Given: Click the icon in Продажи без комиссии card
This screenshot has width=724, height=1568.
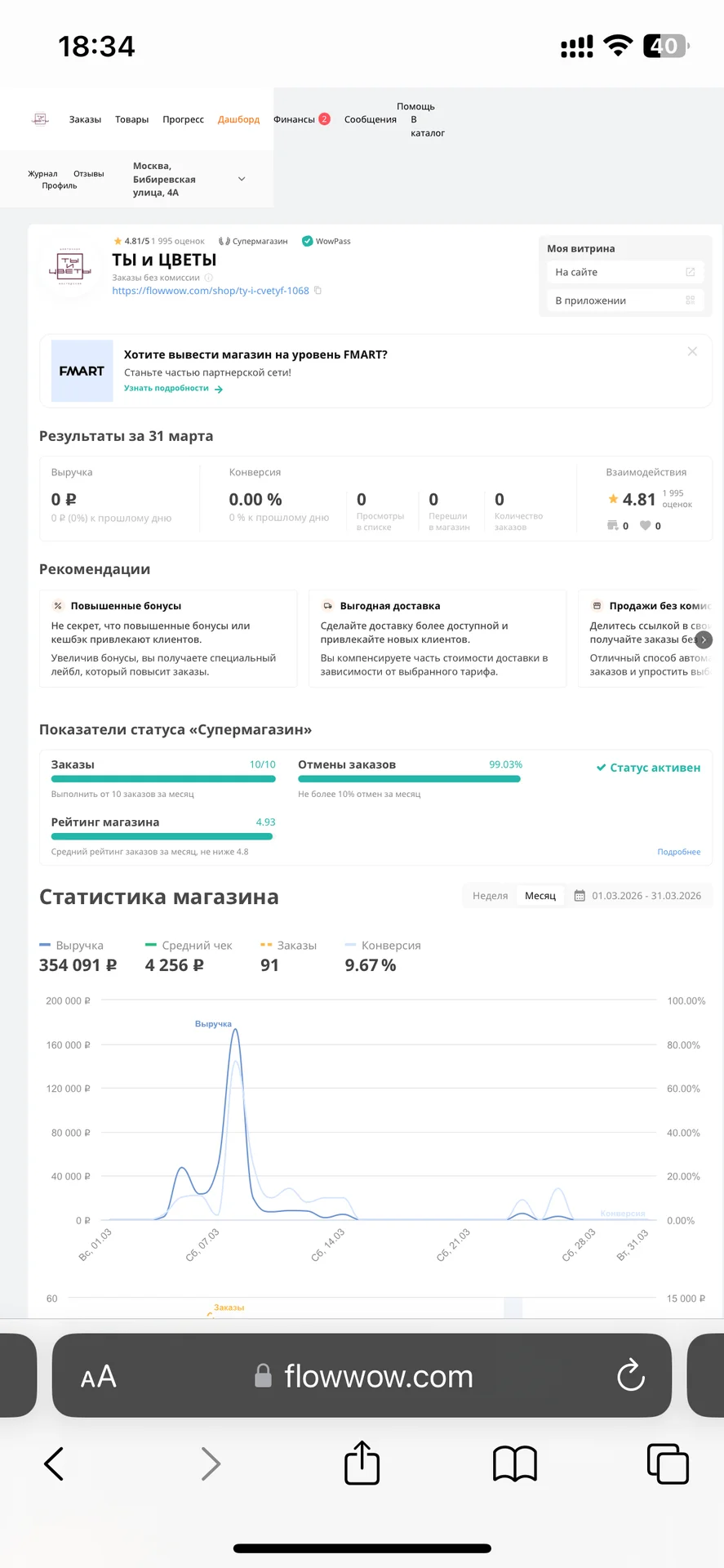Looking at the screenshot, I should (x=597, y=606).
